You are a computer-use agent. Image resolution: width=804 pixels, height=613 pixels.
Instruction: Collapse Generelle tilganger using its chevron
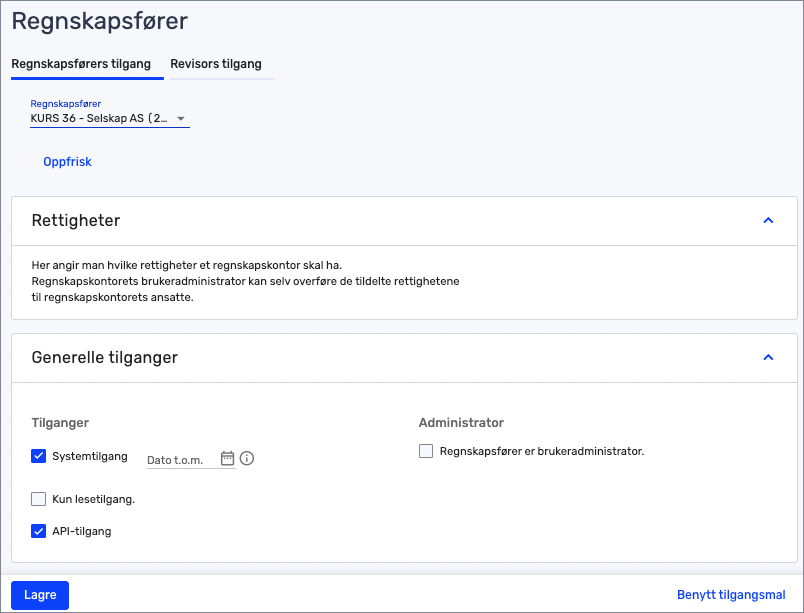(x=768, y=357)
